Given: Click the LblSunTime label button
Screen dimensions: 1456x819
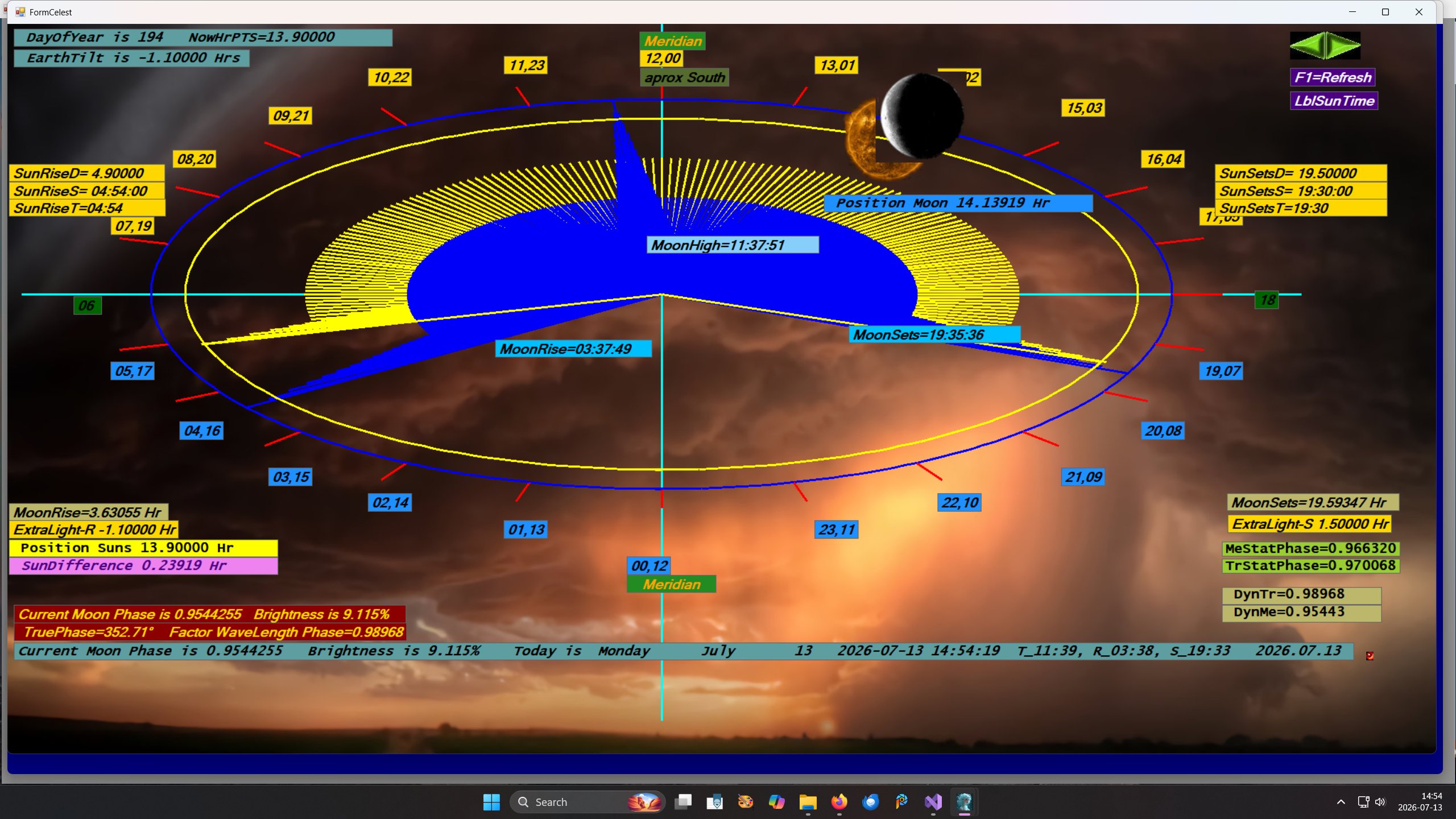Looking at the screenshot, I should coord(1334,101).
